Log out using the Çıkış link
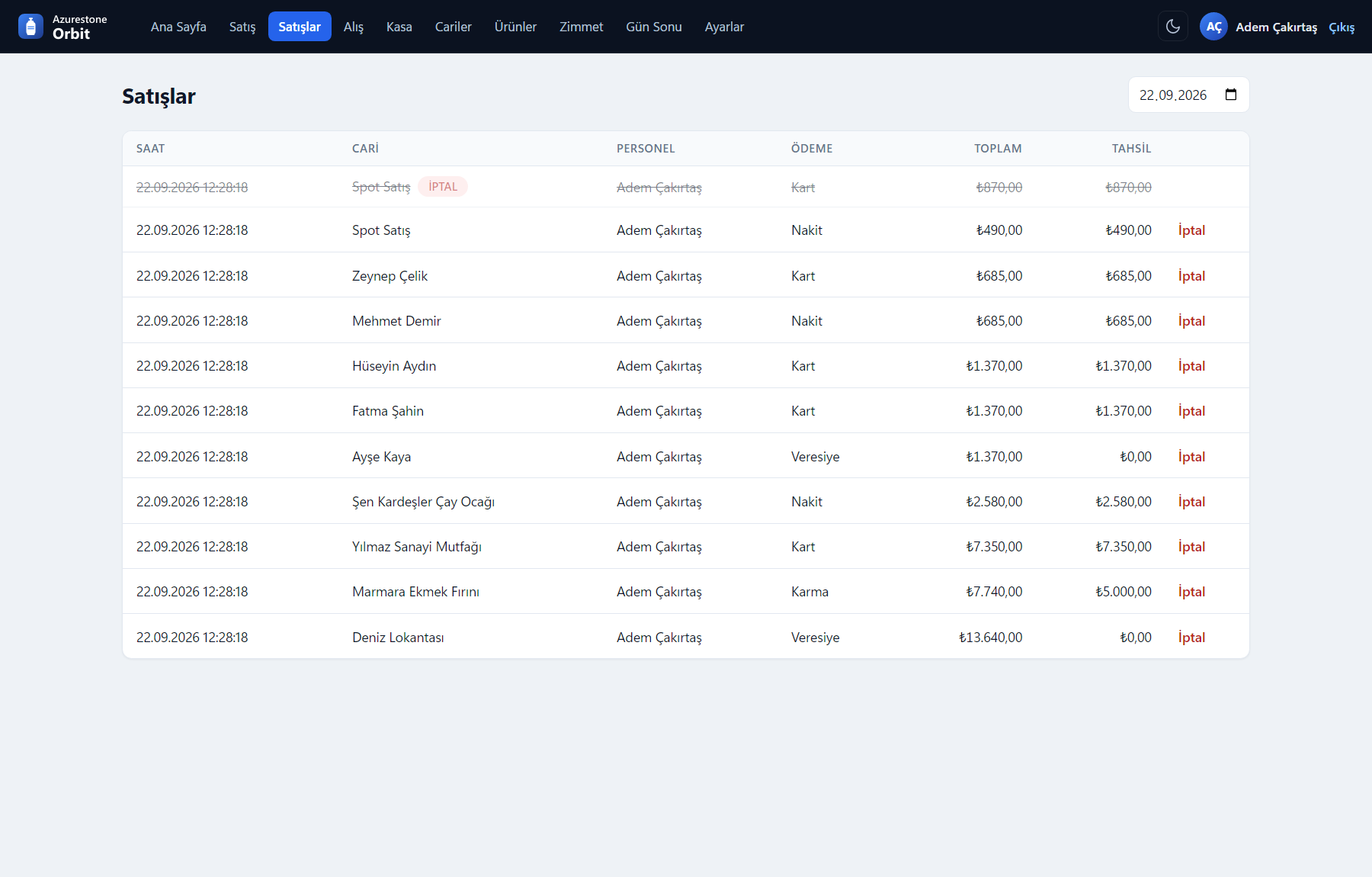The height and width of the screenshot is (877, 1372). point(1342,27)
